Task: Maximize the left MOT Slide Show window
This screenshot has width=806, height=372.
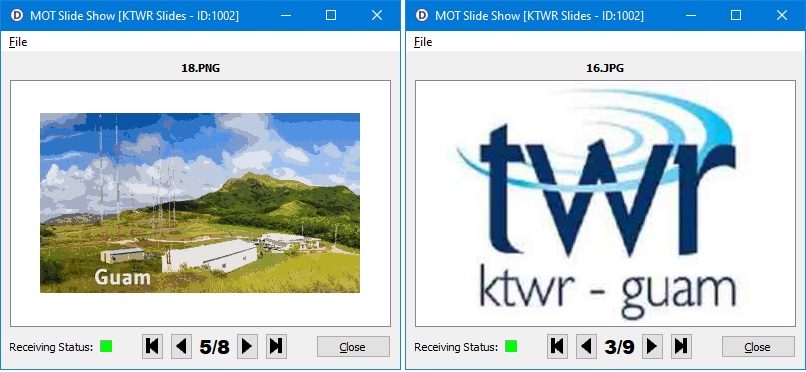Action: pos(331,15)
